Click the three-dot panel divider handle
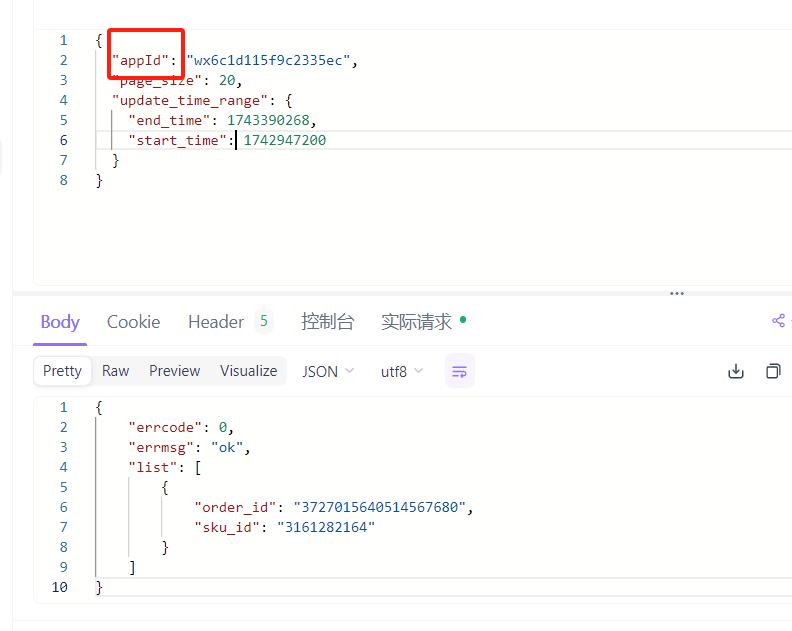 click(x=677, y=294)
